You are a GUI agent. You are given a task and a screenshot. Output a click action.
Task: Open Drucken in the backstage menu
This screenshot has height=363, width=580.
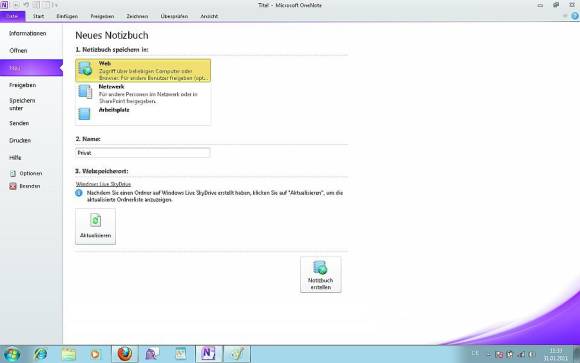20,141
